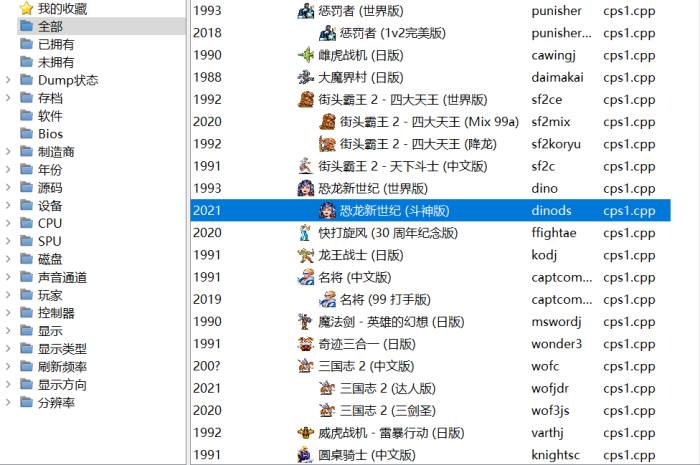Viewport: 700px width, 465px height.
Task: Click the 惩罚者 (1v2完美版) game icon
Action: click(x=327, y=33)
